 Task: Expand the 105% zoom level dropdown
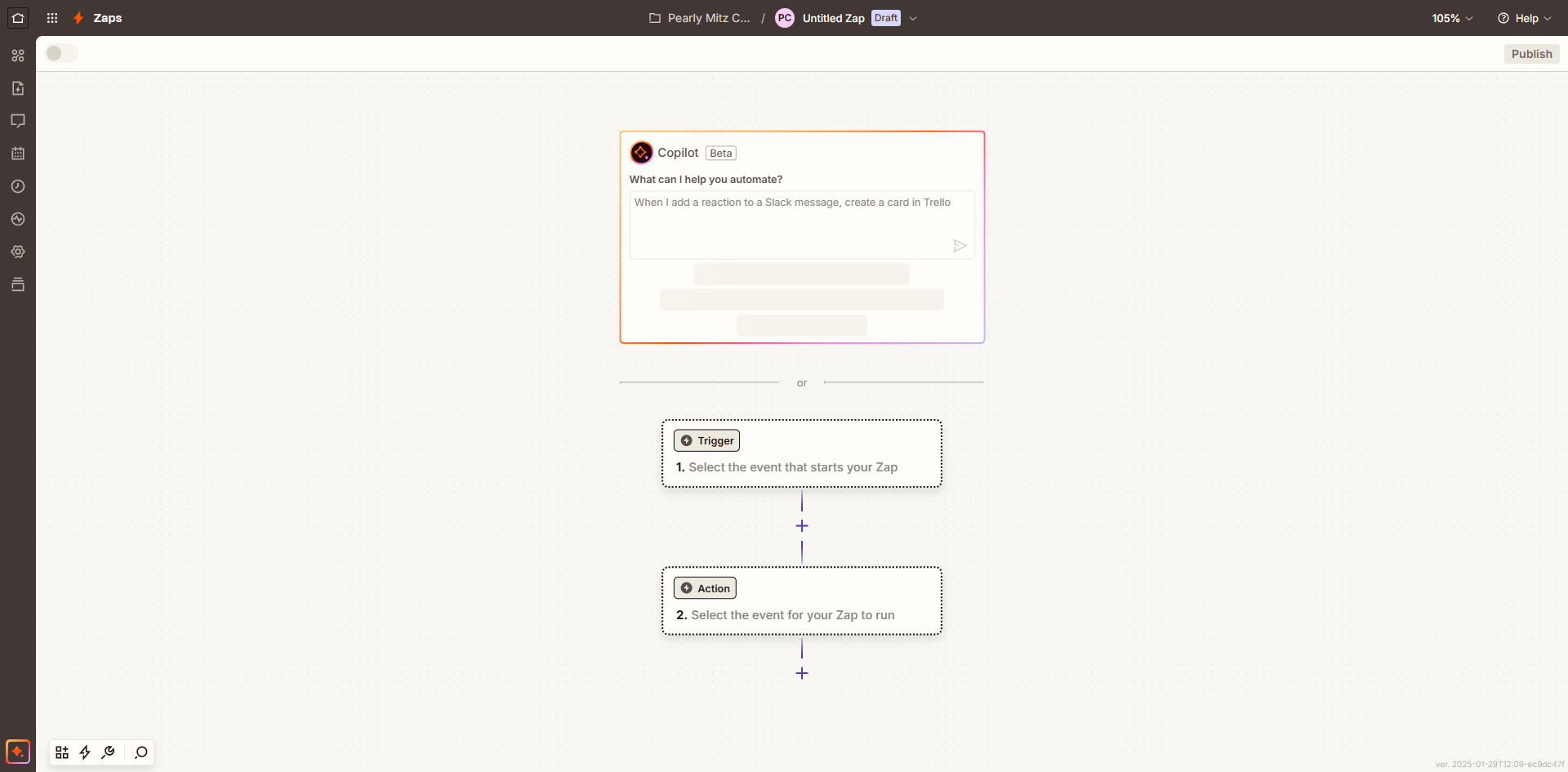(1452, 18)
